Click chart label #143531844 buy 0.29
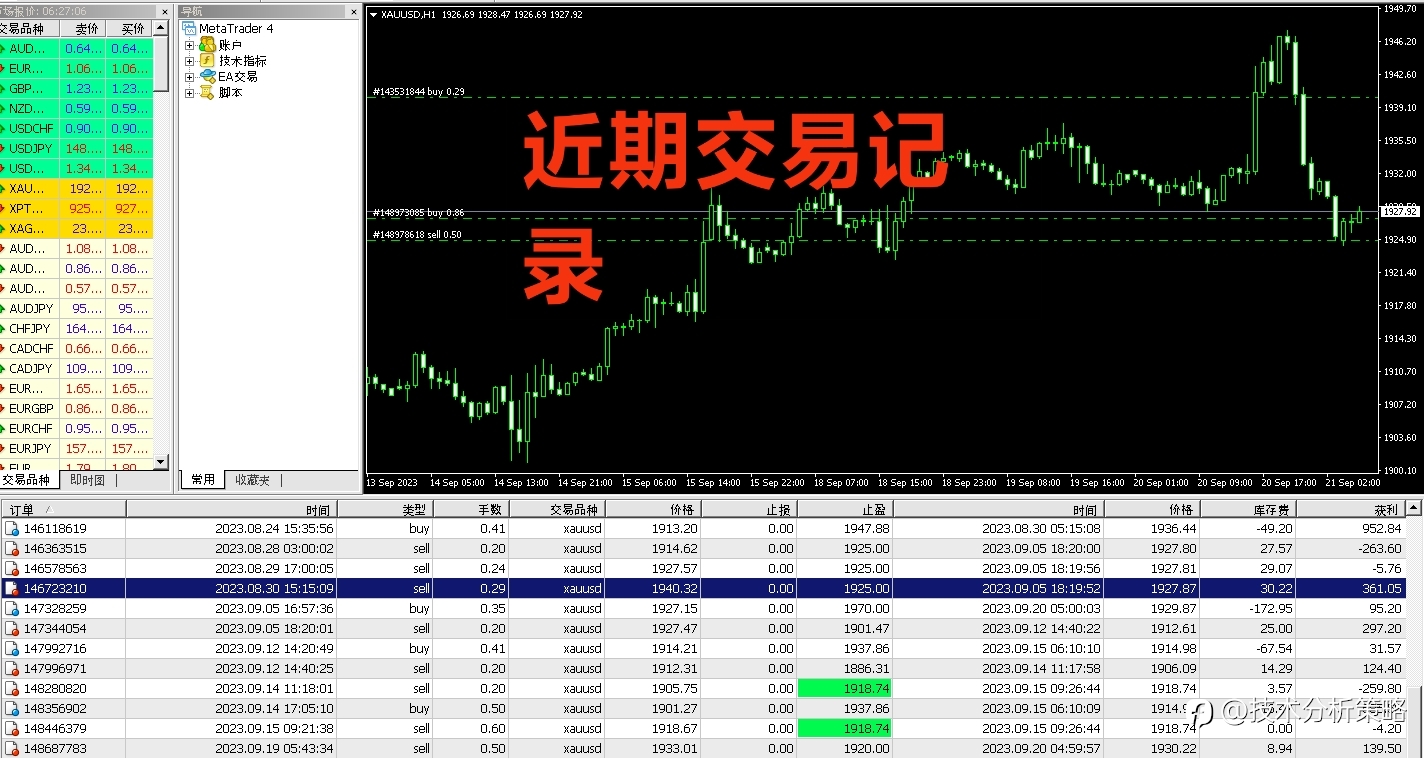This screenshot has height=758, width=1424. (418, 92)
